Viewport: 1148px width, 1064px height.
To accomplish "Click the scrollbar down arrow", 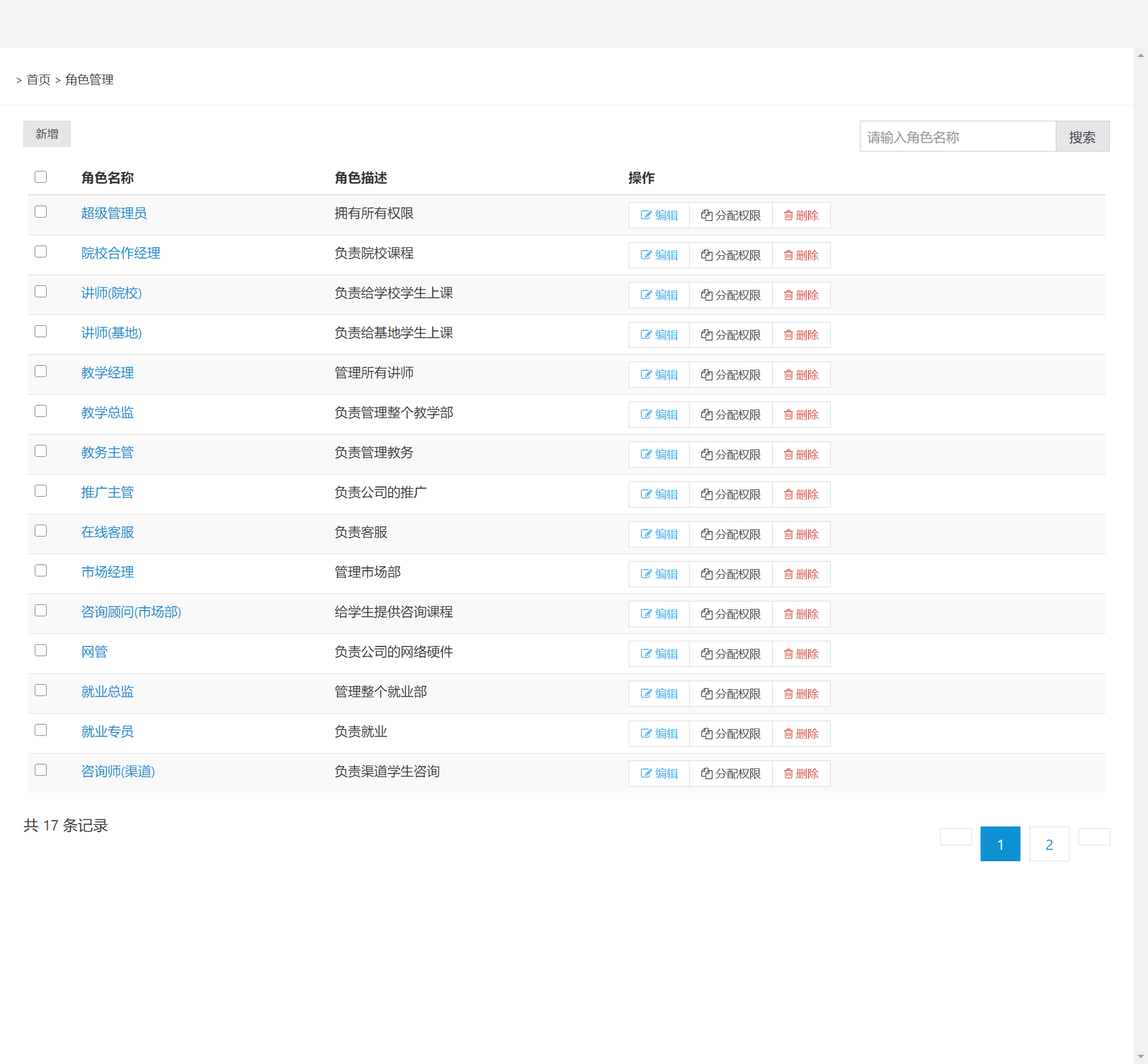I will click(1141, 1057).
